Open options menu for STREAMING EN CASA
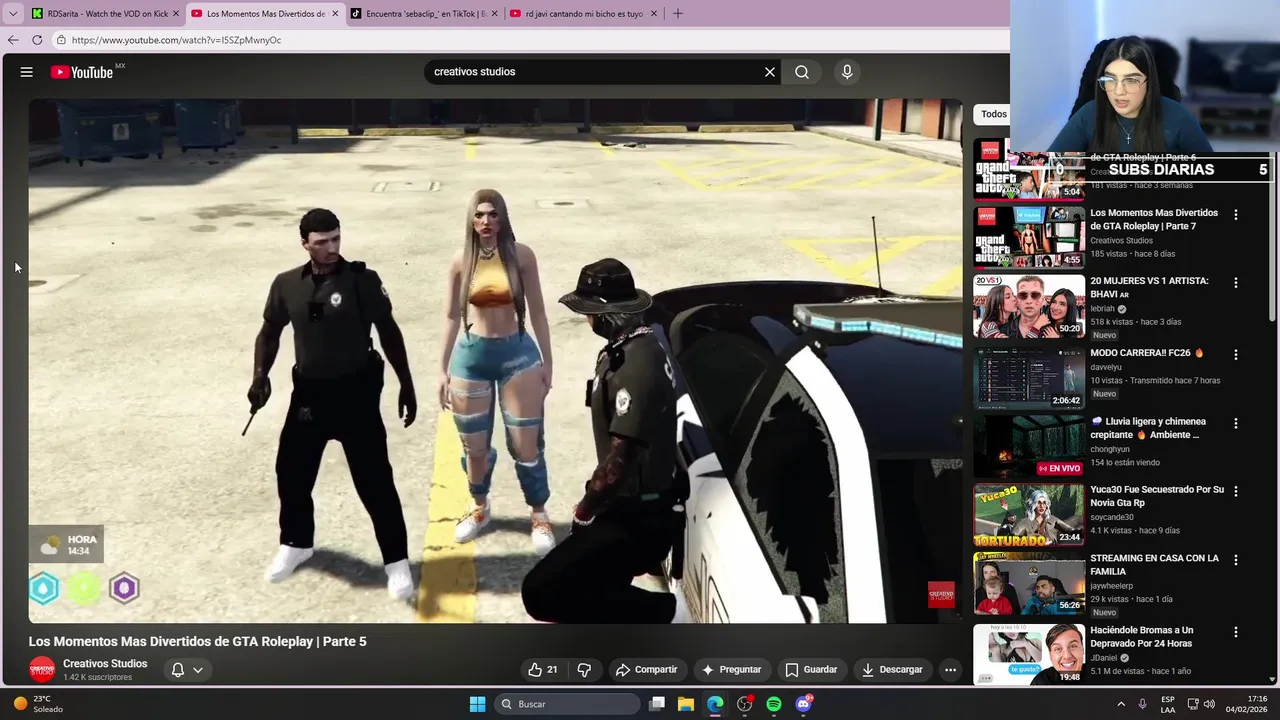 [1236, 560]
